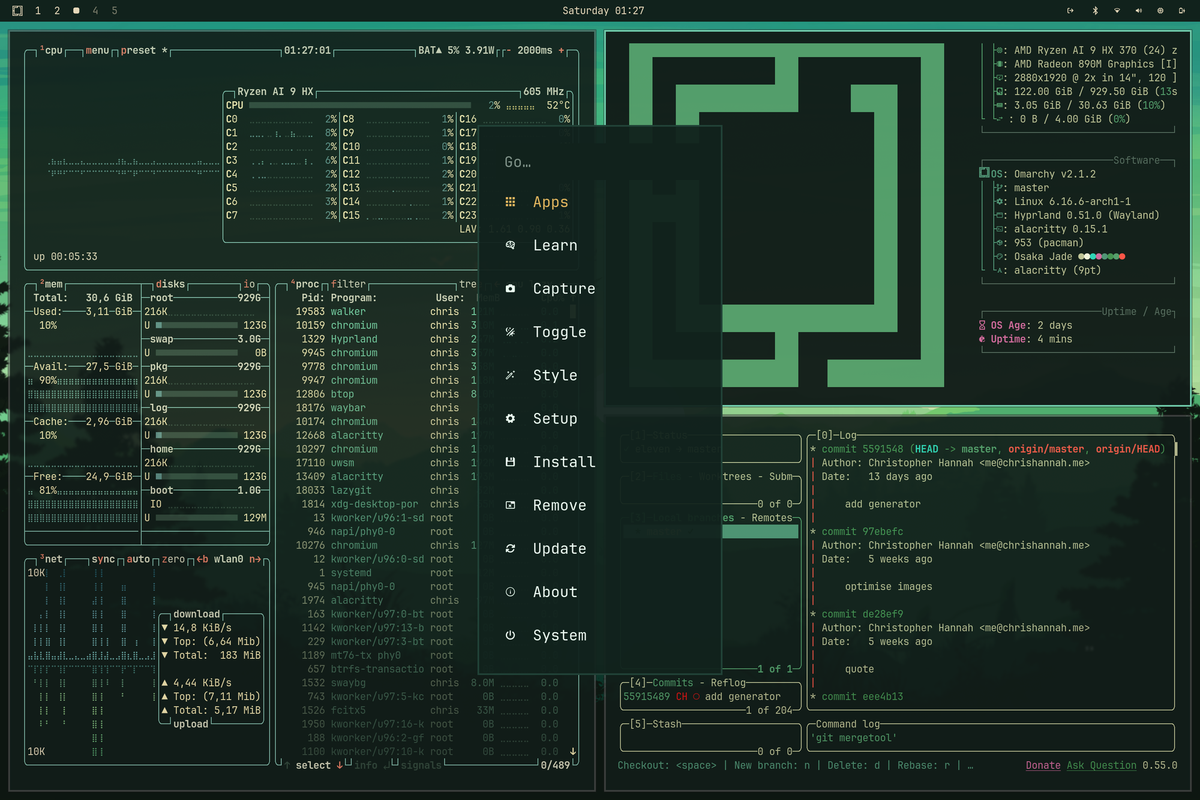The width and height of the screenshot is (1200, 800).
Task: Click the Toggle icon in launcher menu
Action: pyautogui.click(x=510, y=332)
